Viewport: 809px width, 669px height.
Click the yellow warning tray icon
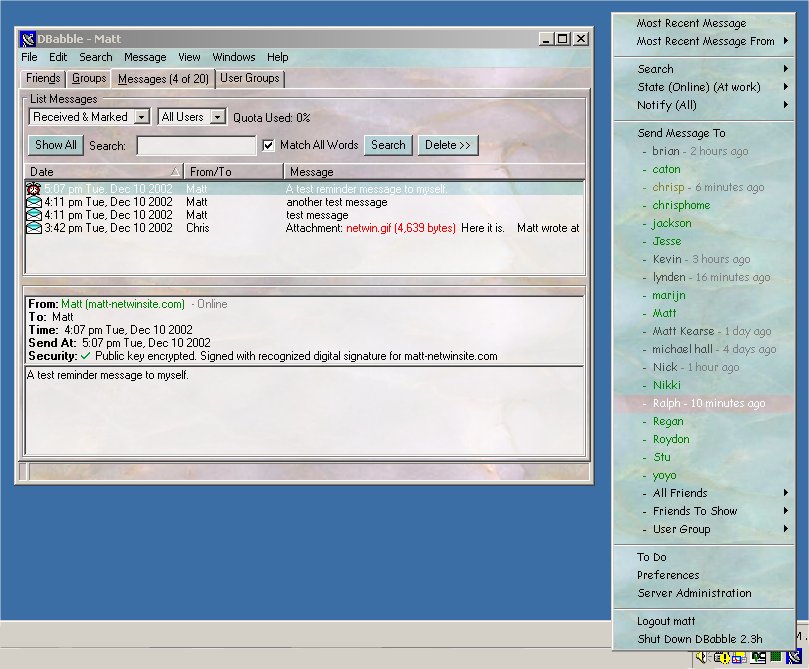point(722,658)
